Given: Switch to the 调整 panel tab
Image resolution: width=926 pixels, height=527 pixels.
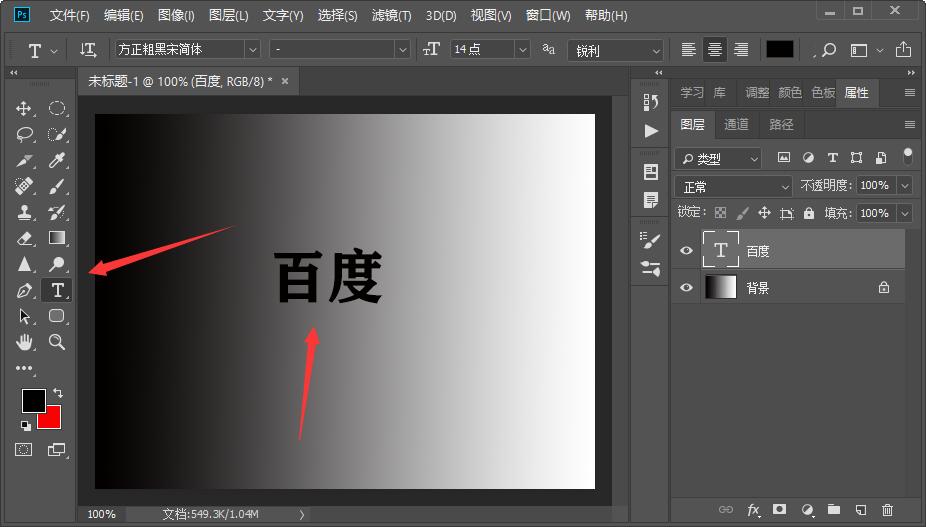Looking at the screenshot, I should pyautogui.click(x=757, y=92).
